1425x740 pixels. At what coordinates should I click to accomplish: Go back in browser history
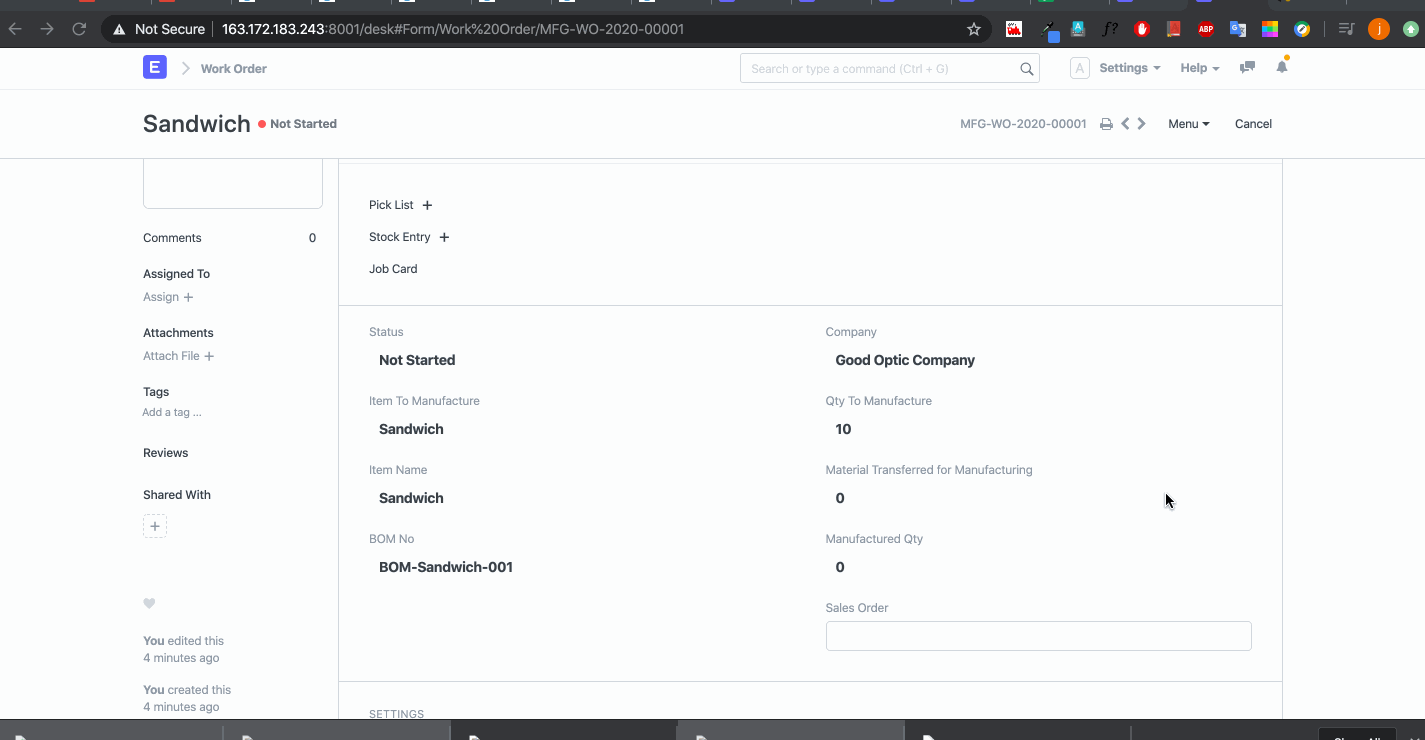coord(15,29)
